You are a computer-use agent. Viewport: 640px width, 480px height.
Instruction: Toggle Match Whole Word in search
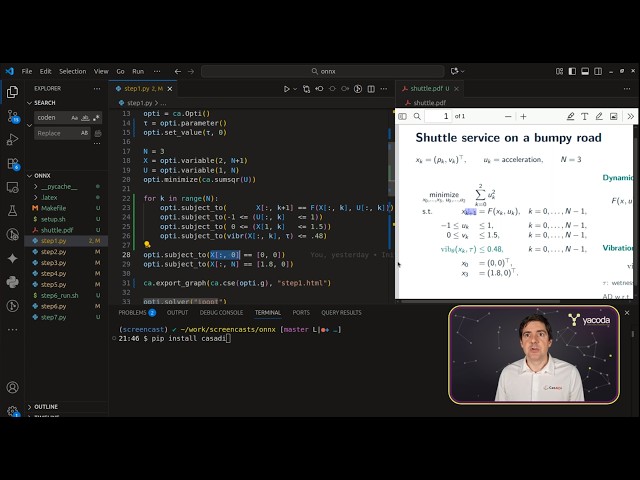click(x=85, y=118)
